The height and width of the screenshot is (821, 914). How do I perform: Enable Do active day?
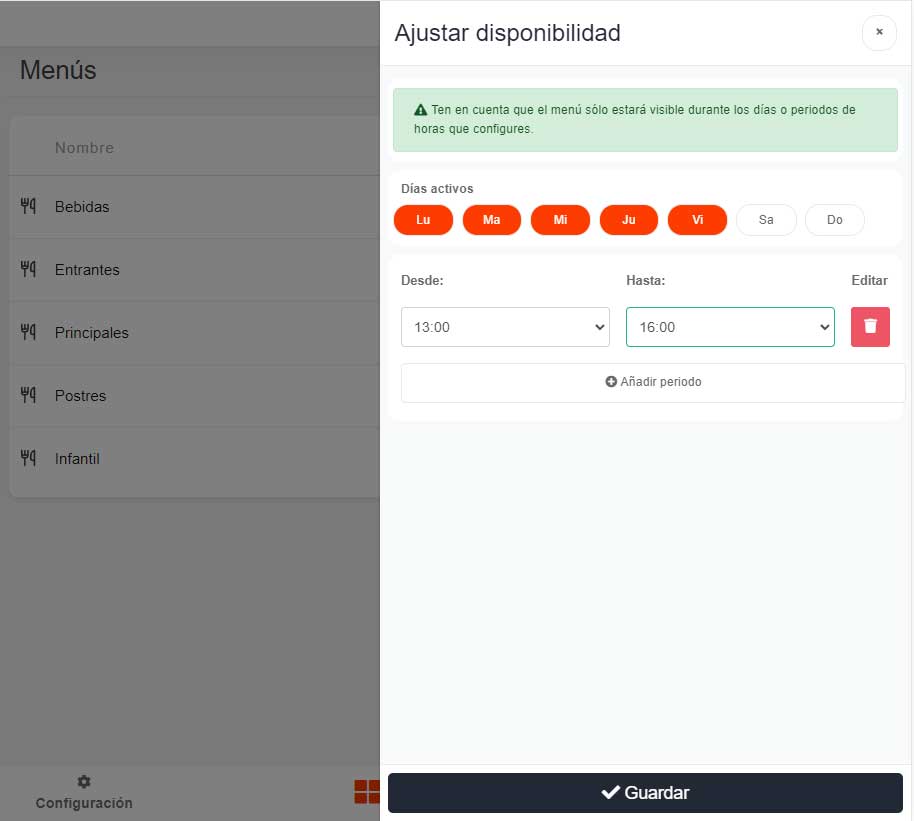pyautogui.click(x=834, y=220)
